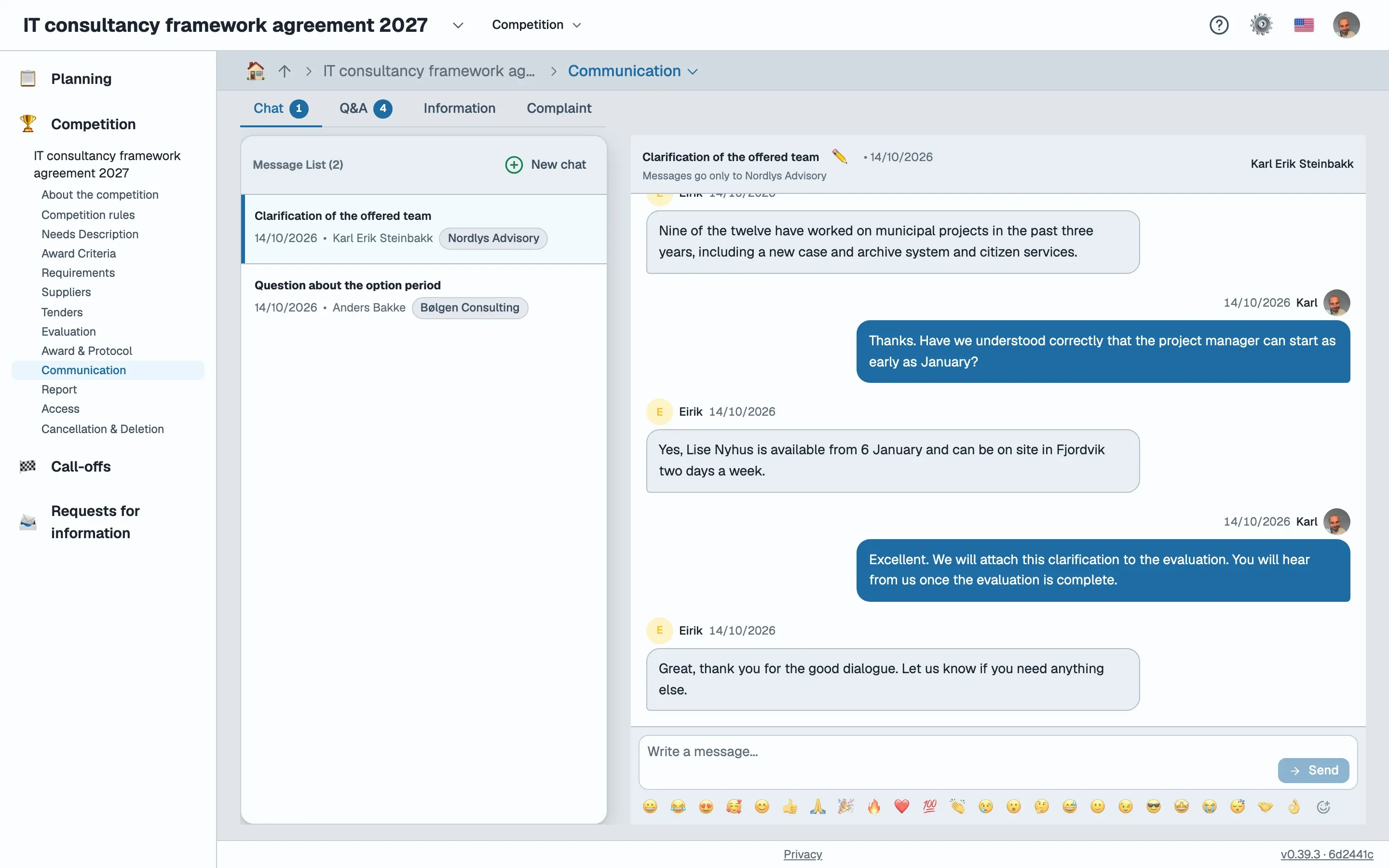
Task: Expand Requests for information section
Action: (x=95, y=521)
